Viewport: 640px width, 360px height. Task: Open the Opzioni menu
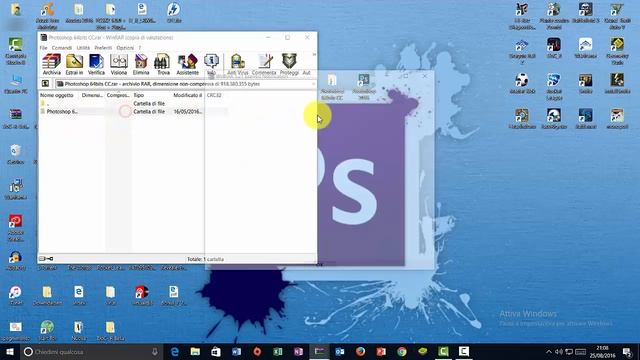coord(125,48)
